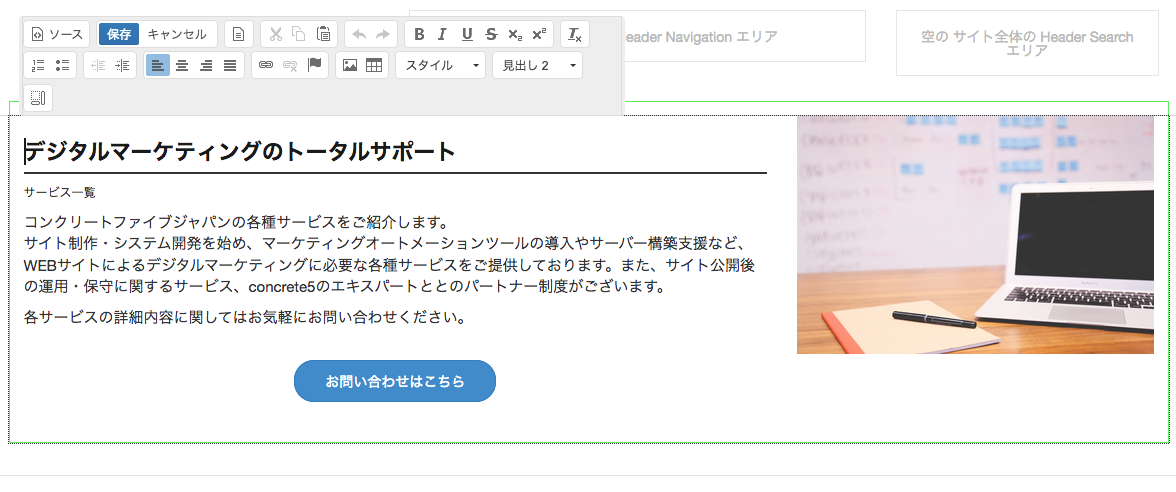Screen dimensions: 1176x492
Task: Cancel editing with キャンセル button
Action: [177, 34]
